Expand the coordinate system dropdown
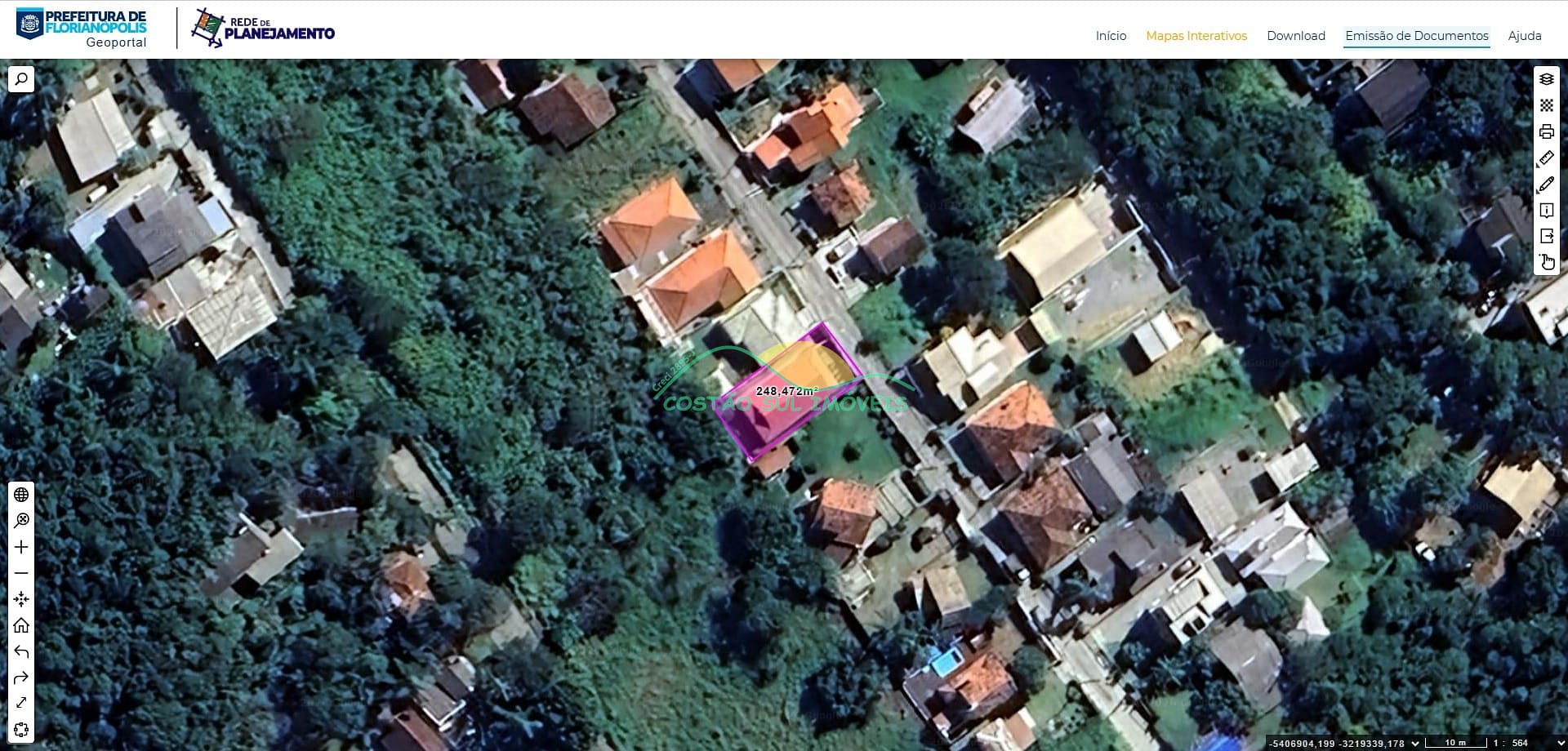This screenshot has height=751, width=1568. [1415, 743]
